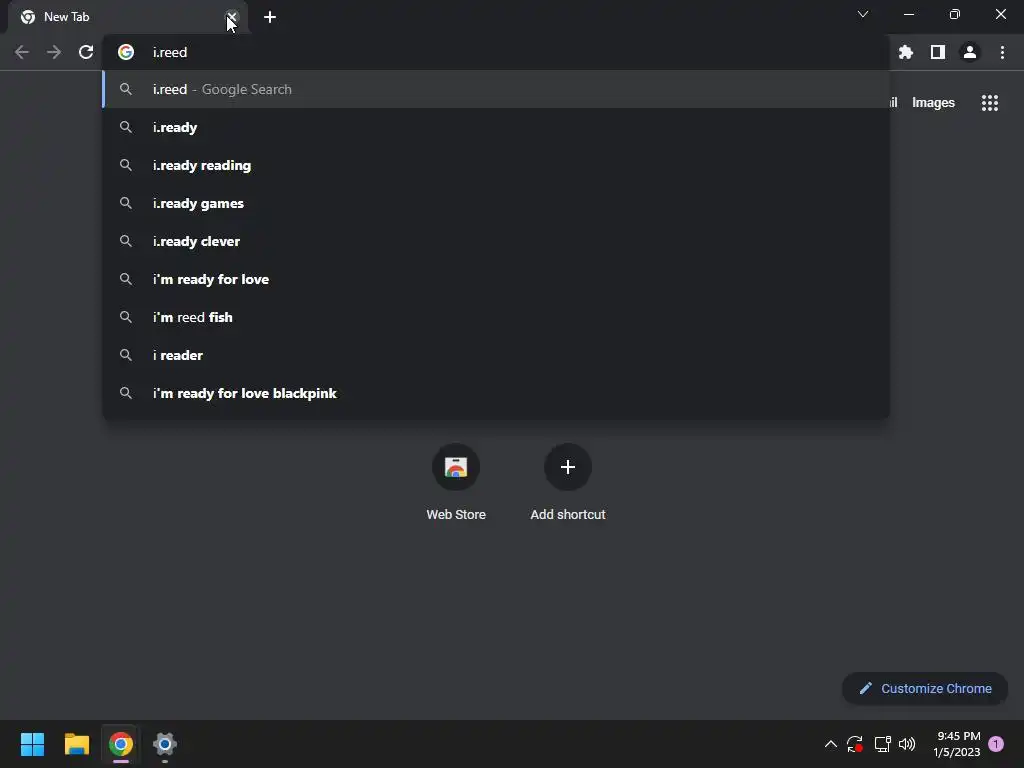Select 'i'm ready for love blackpink' suggestion
The width and height of the screenshot is (1024, 768).
click(x=496, y=392)
